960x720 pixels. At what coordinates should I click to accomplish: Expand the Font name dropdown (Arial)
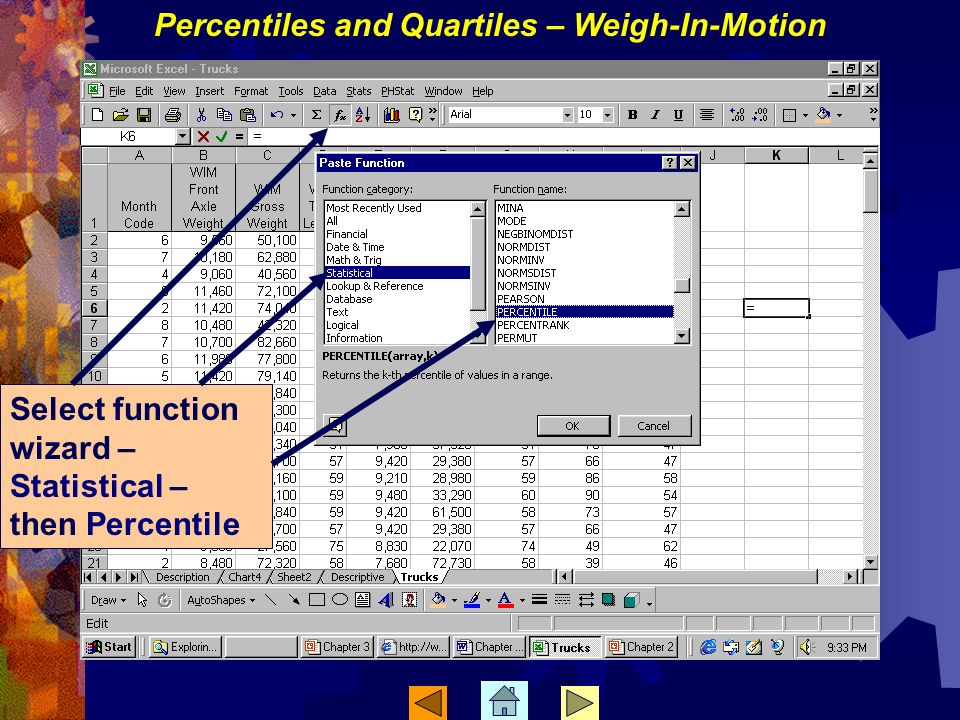pos(567,114)
